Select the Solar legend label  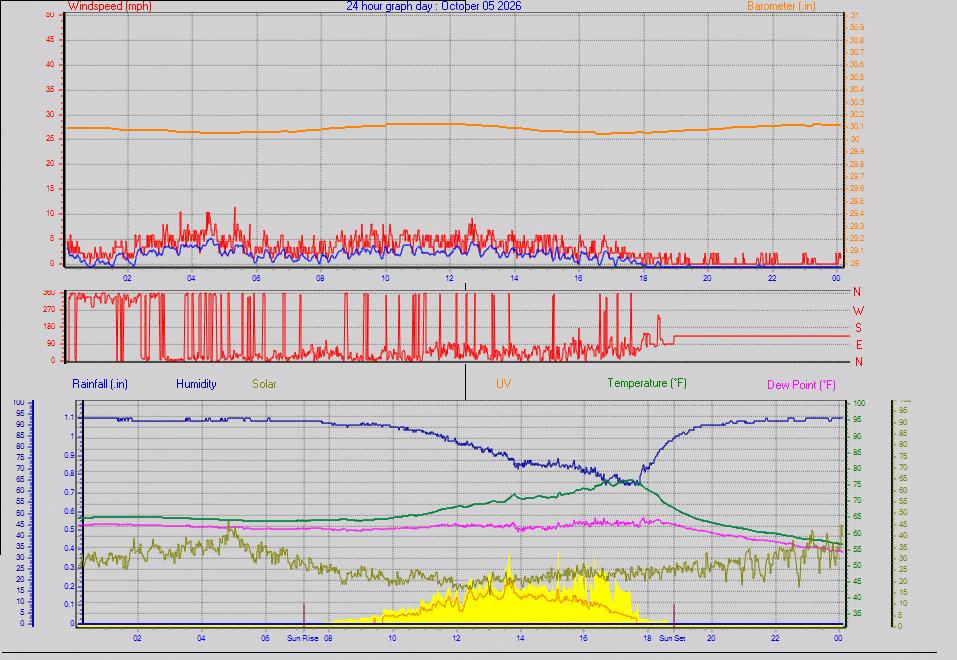(264, 384)
